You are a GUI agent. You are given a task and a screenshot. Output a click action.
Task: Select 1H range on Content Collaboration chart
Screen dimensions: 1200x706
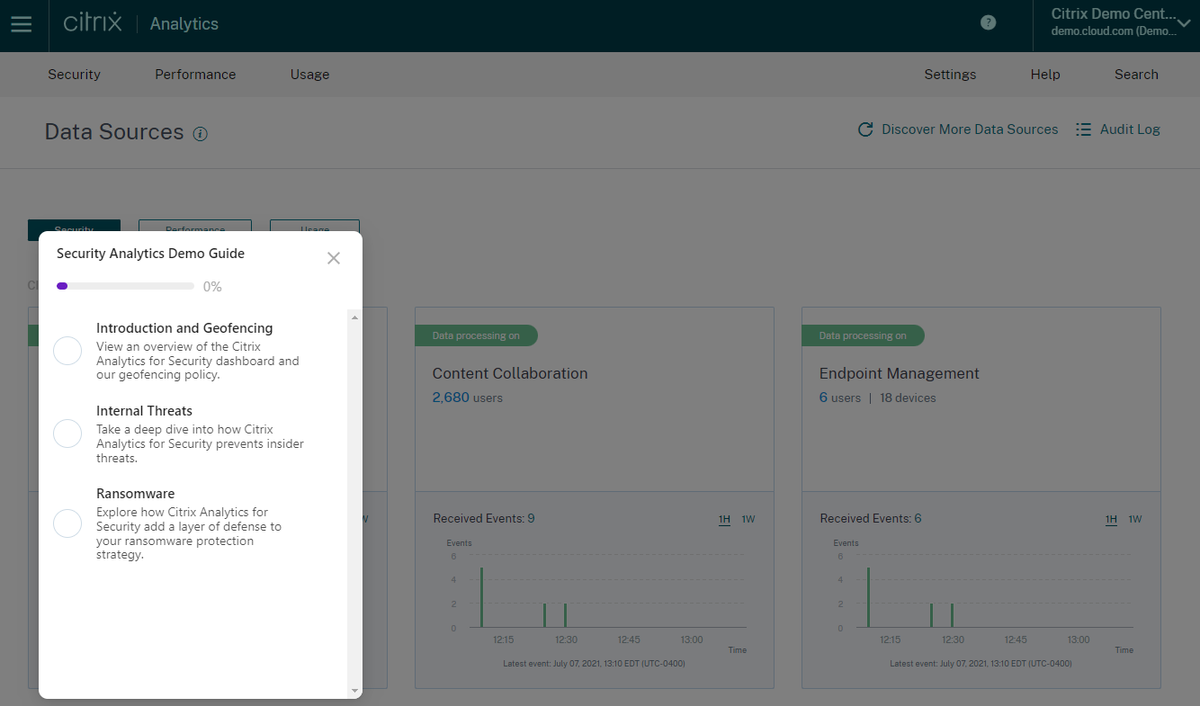tap(725, 519)
